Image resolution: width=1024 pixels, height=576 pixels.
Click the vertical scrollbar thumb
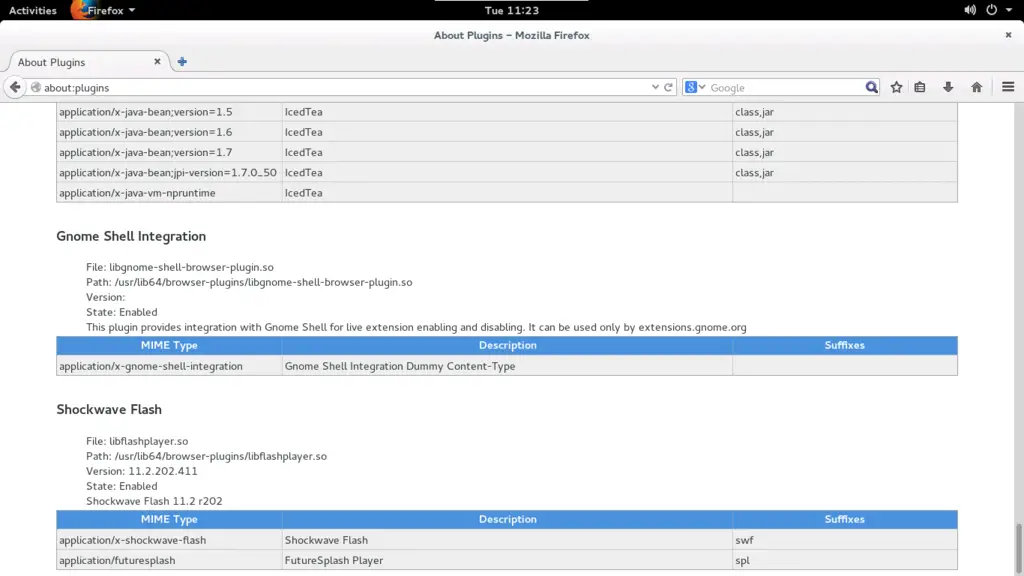pos(1018,547)
